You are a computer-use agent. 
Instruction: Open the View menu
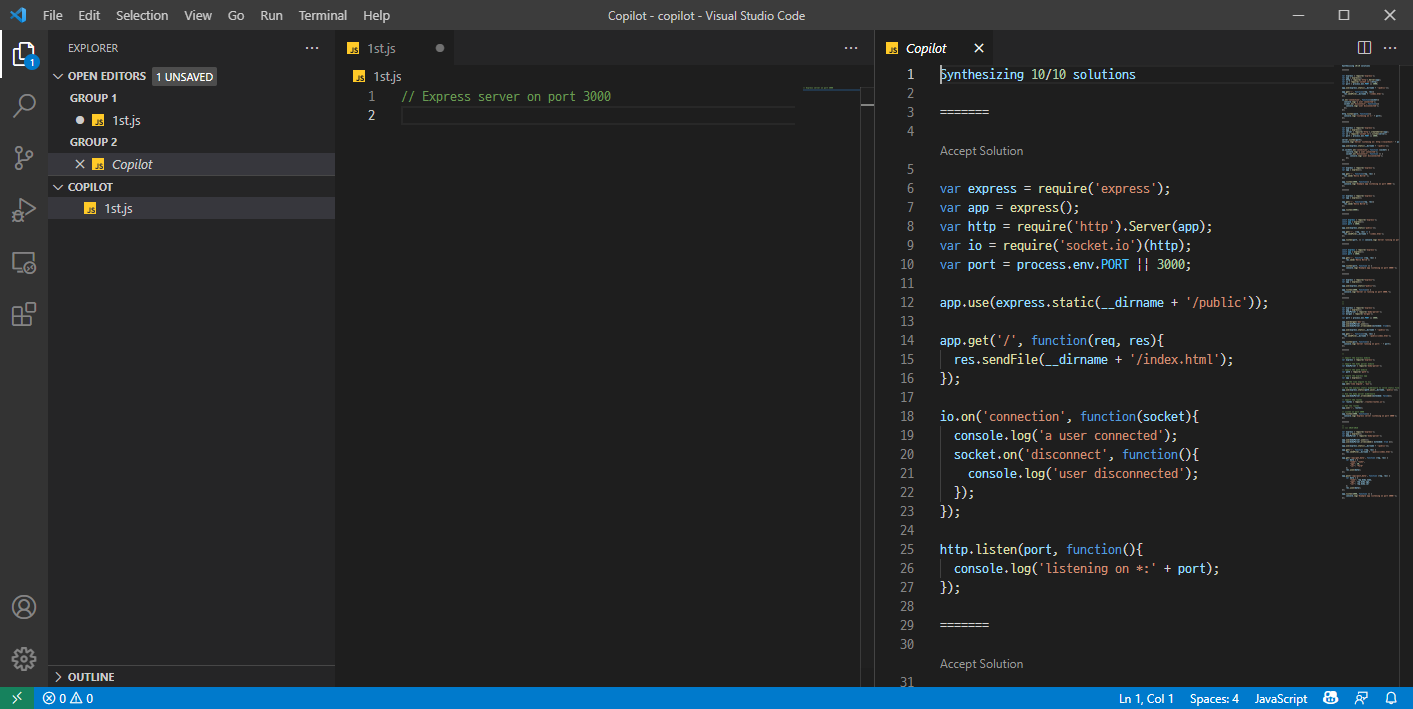pyautogui.click(x=198, y=15)
